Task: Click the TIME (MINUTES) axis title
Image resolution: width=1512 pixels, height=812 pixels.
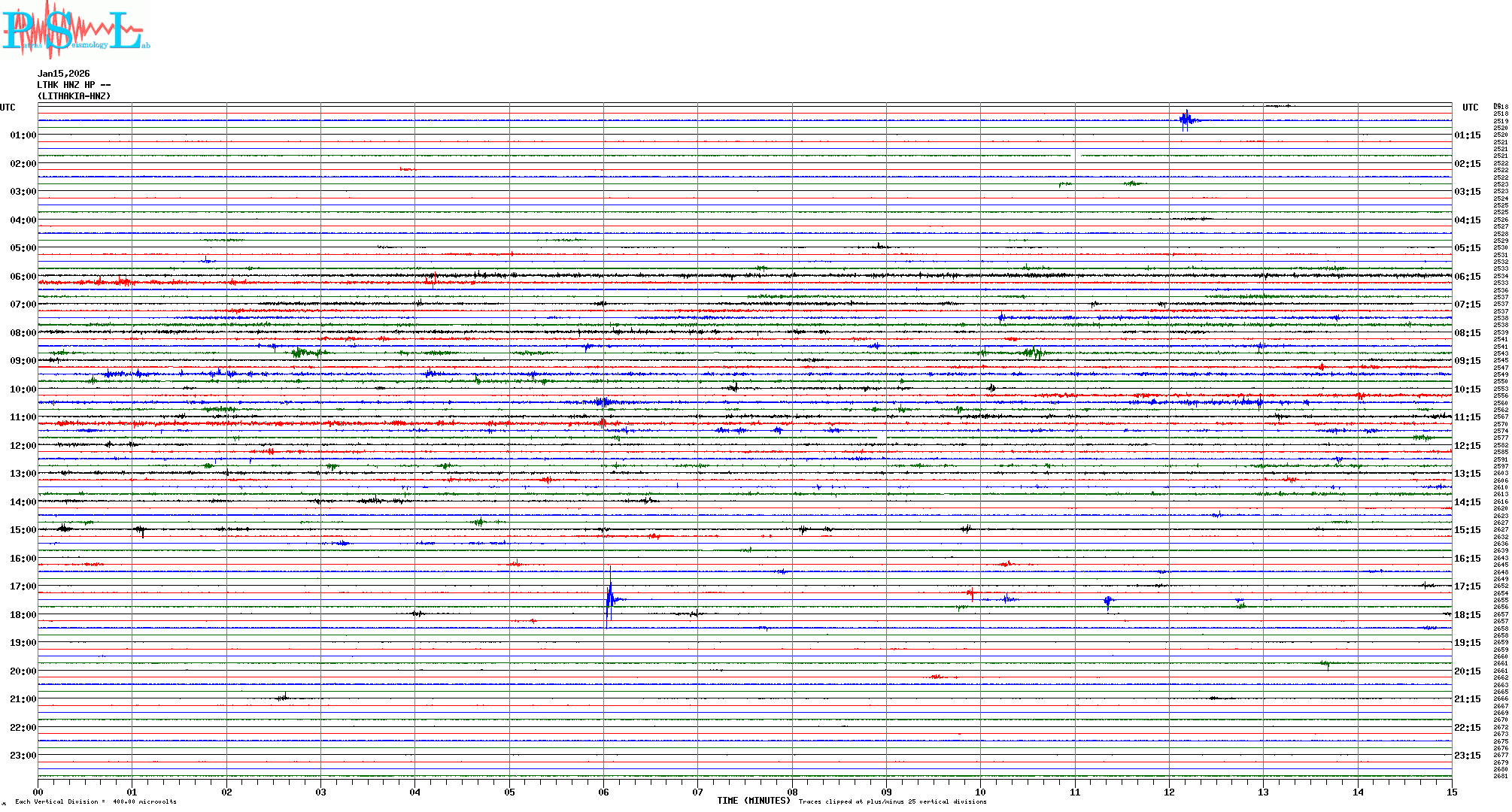Action: [x=753, y=801]
